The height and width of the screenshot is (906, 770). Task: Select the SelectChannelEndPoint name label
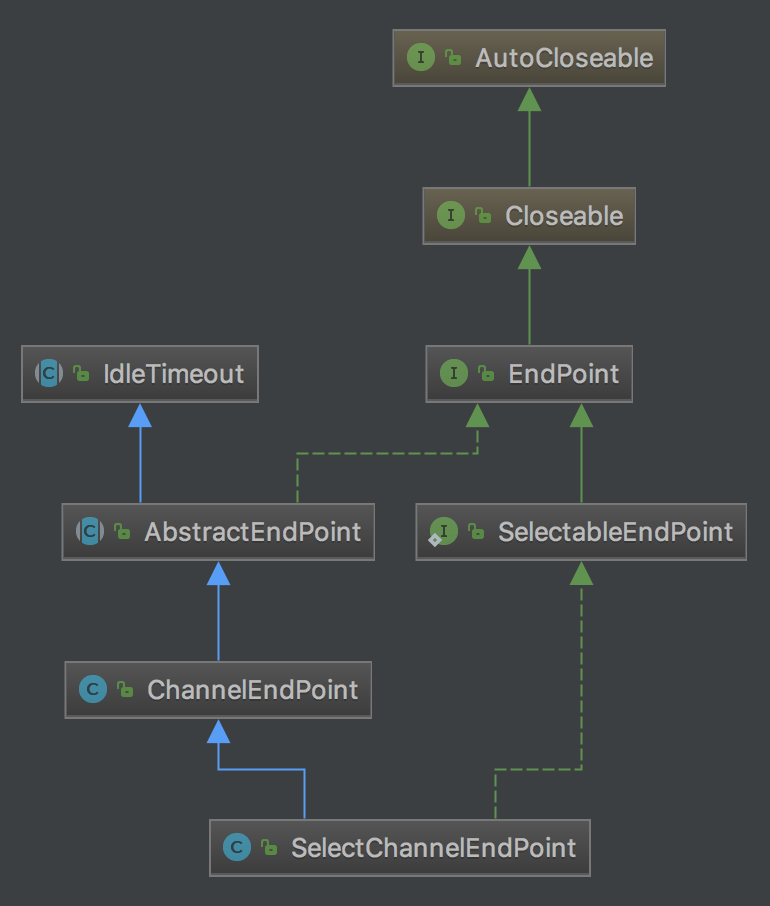point(433,848)
